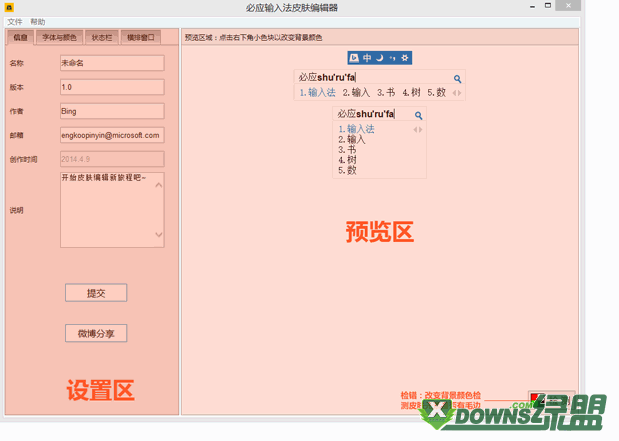This screenshot has height=441, width=619.
Task: Click the red background color block
Action: coord(536,398)
